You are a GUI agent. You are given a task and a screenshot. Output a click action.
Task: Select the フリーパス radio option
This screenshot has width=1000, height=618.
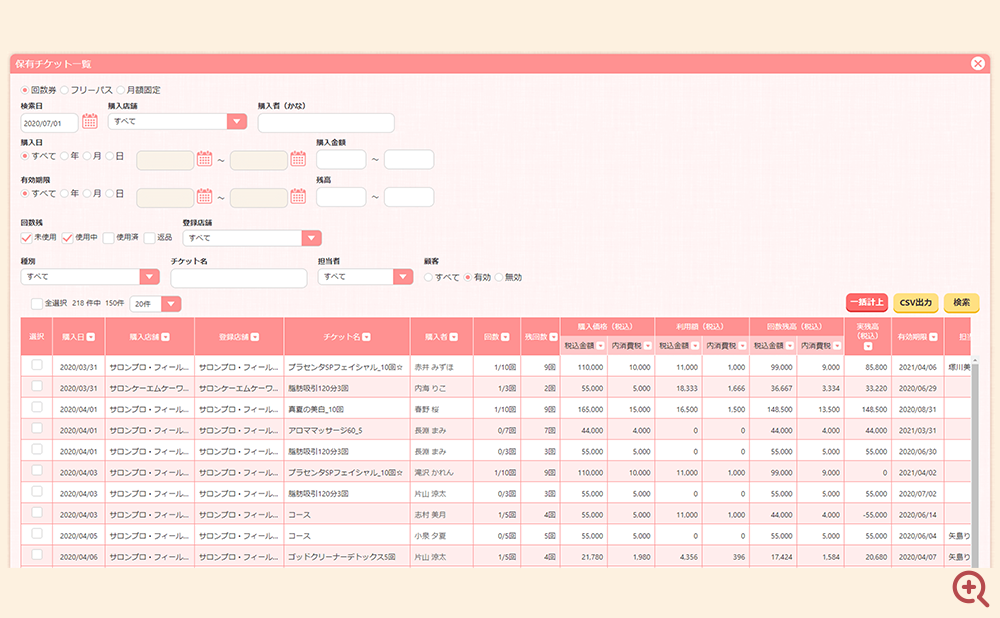64,90
